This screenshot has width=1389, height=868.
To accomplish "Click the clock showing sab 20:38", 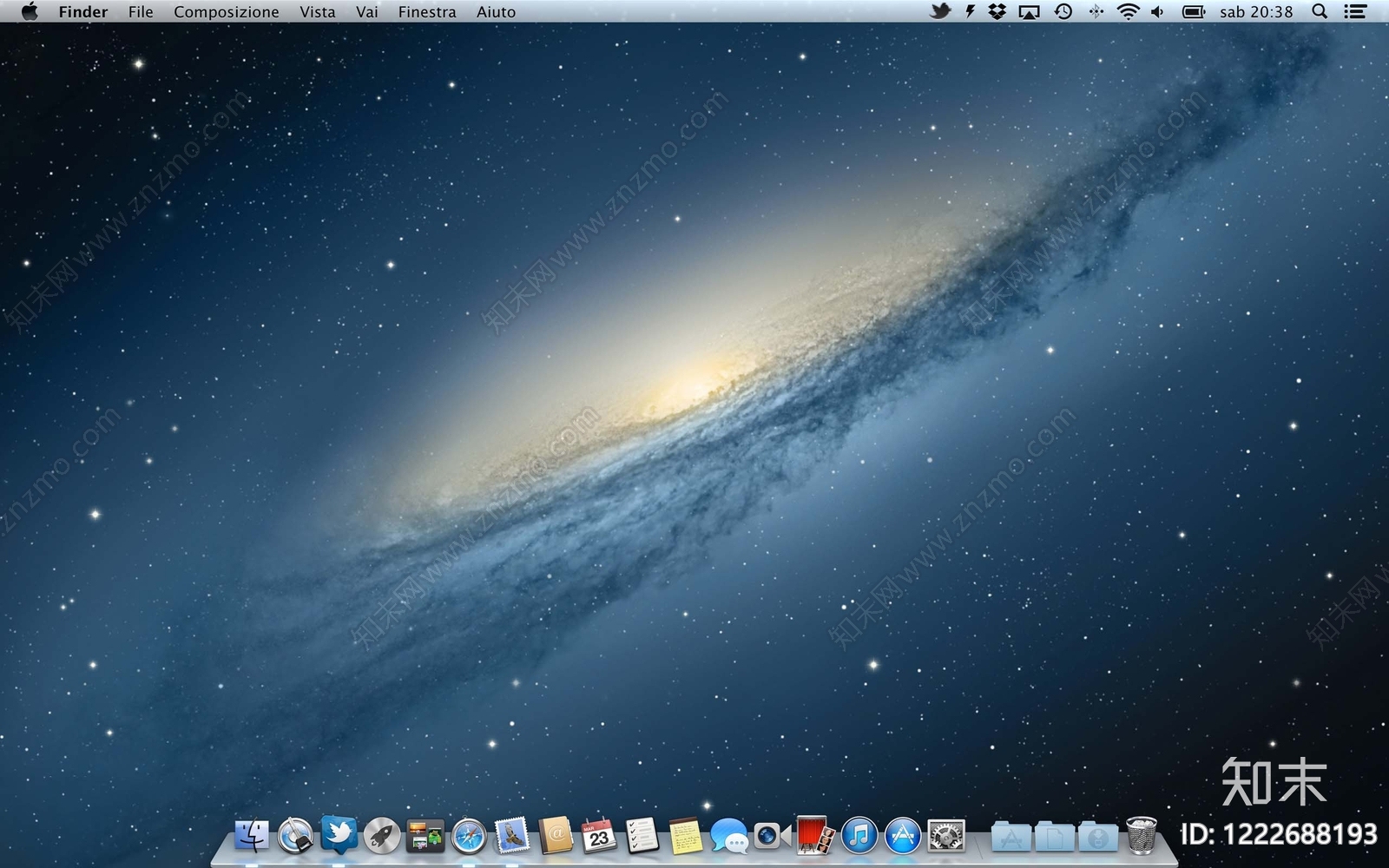I will [1256, 12].
